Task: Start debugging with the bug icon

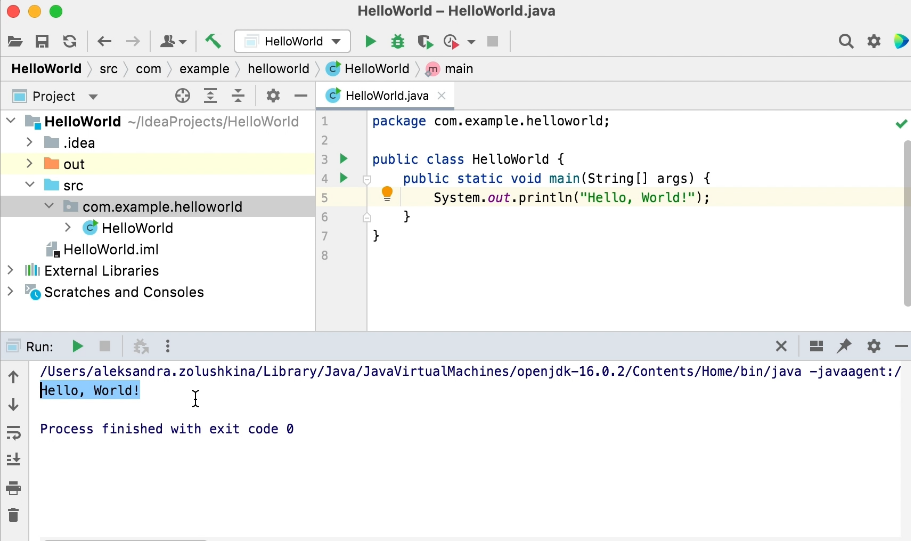Action: point(397,41)
